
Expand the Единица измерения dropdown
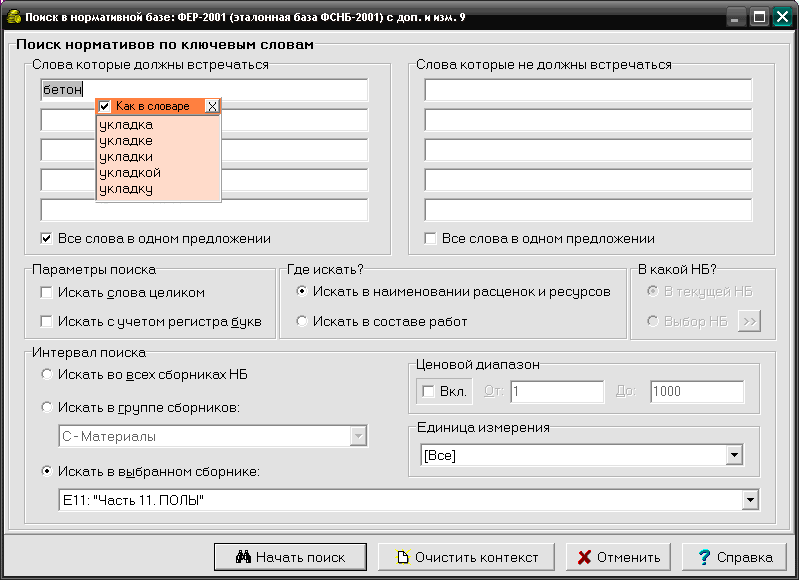[734, 456]
